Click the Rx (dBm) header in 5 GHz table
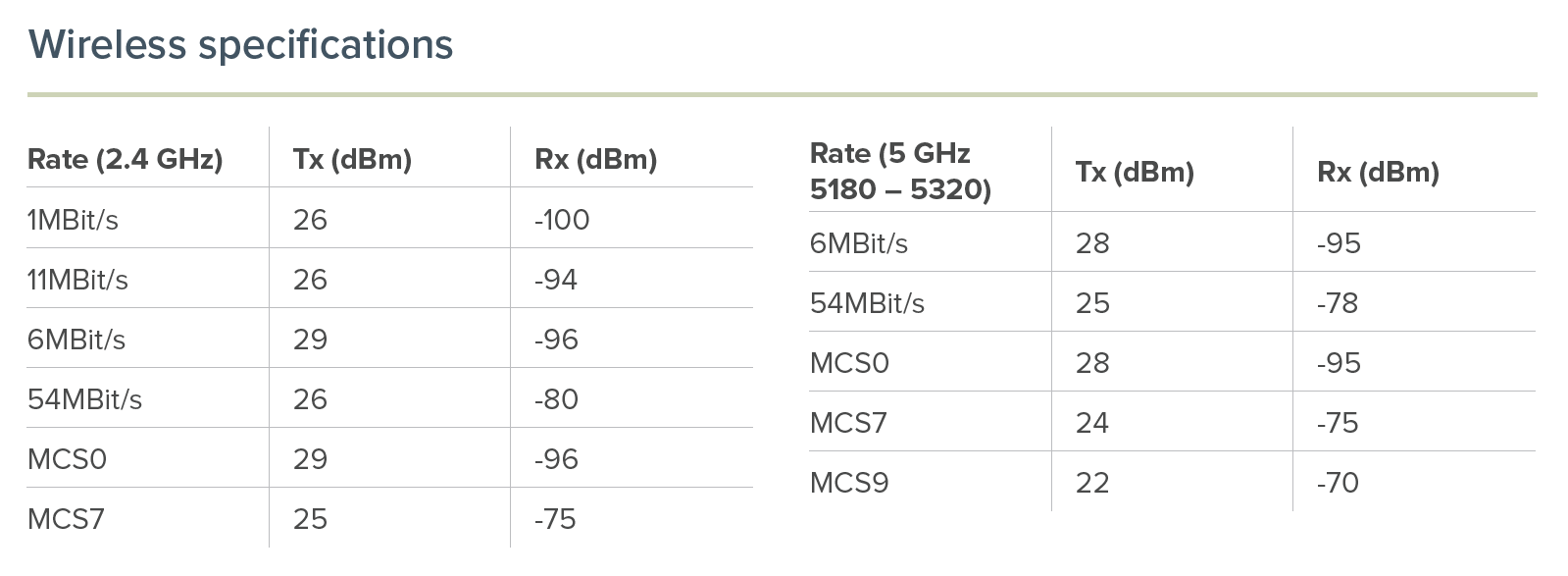 pos(1378,172)
